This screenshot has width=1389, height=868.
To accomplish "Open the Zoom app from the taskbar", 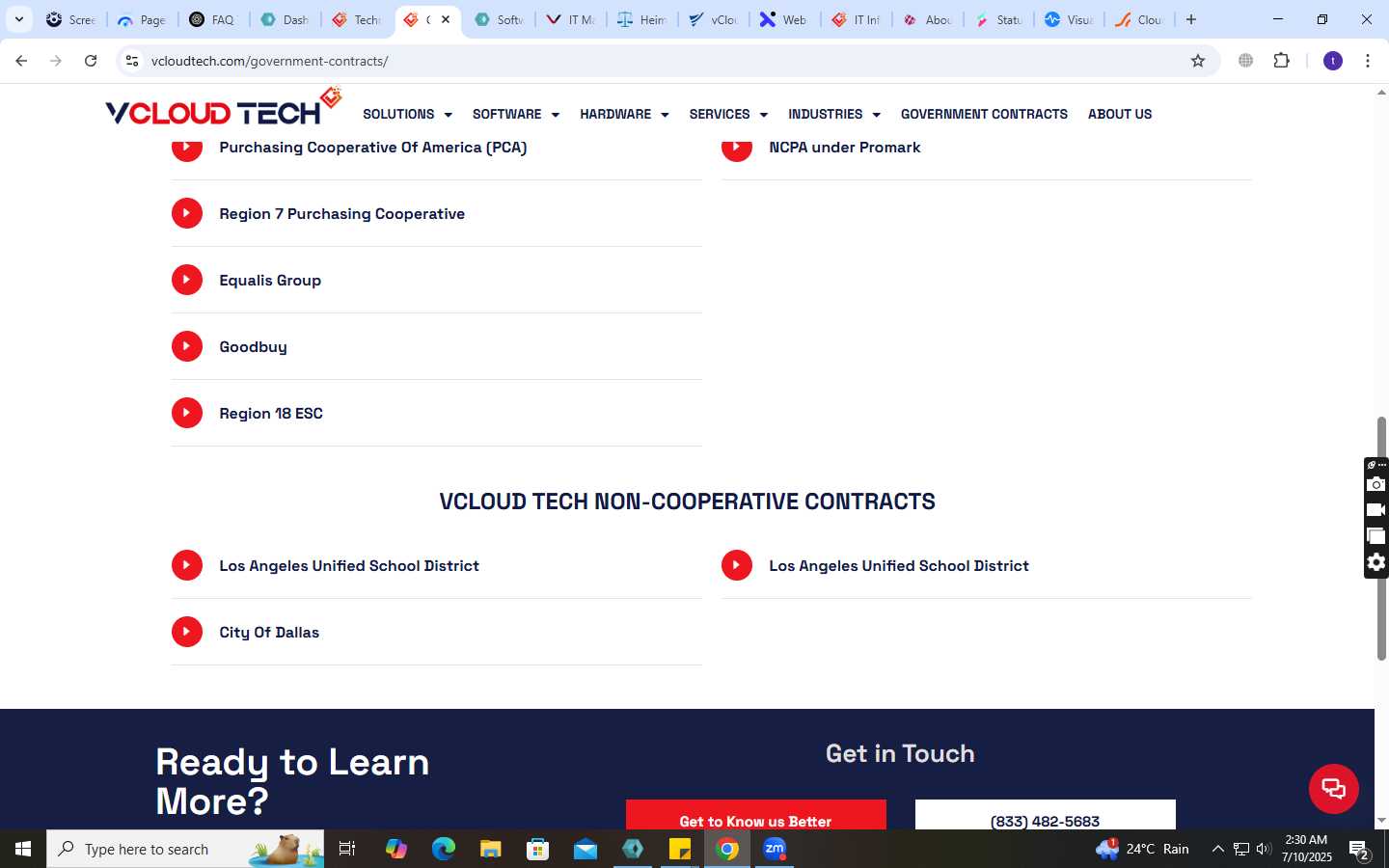I will click(x=775, y=849).
